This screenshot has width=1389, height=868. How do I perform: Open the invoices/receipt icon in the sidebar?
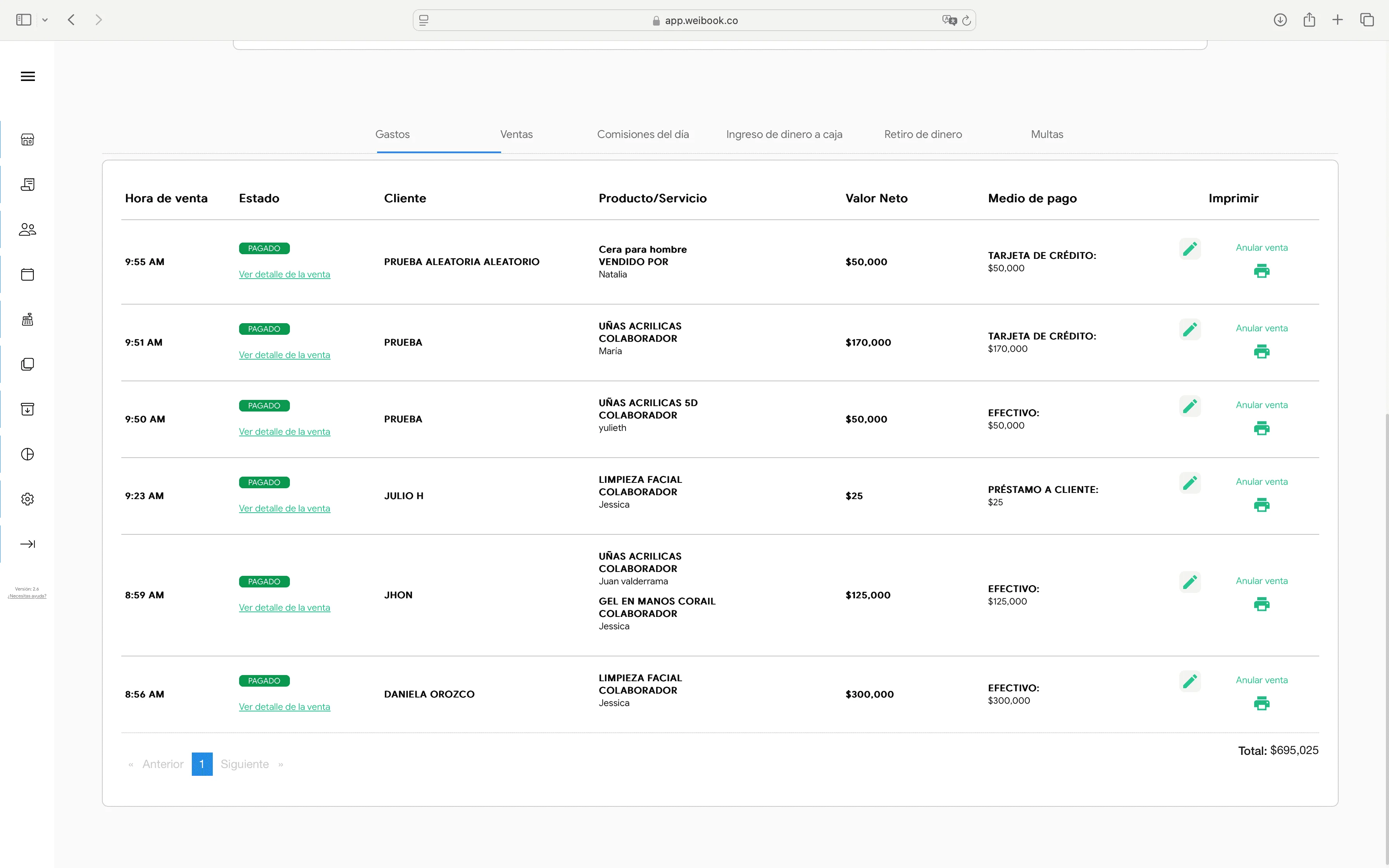click(27, 184)
